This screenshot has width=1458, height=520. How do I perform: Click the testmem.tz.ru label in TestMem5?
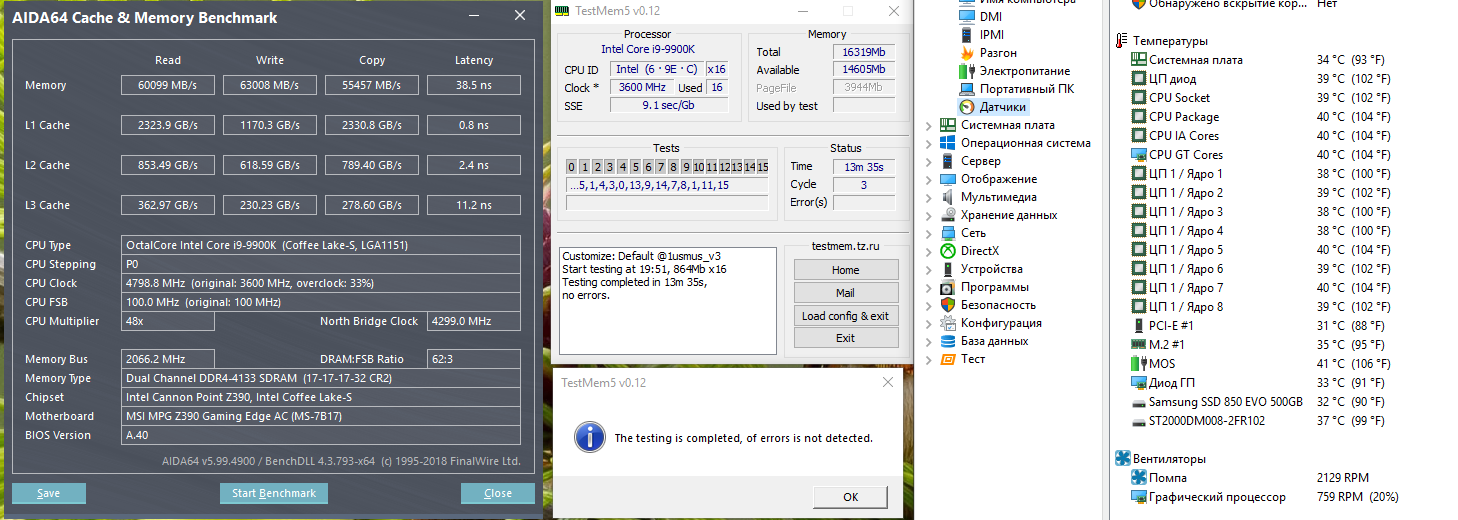click(x=846, y=246)
